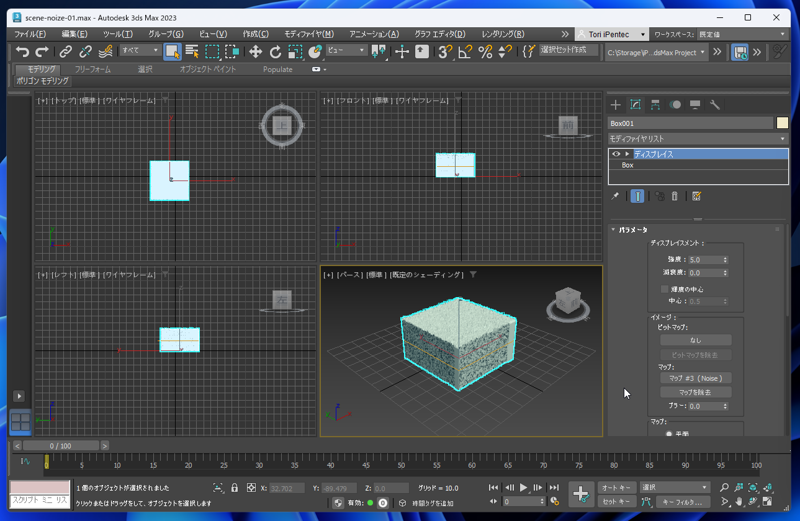Click the Box001 object color swatch

tap(782, 123)
